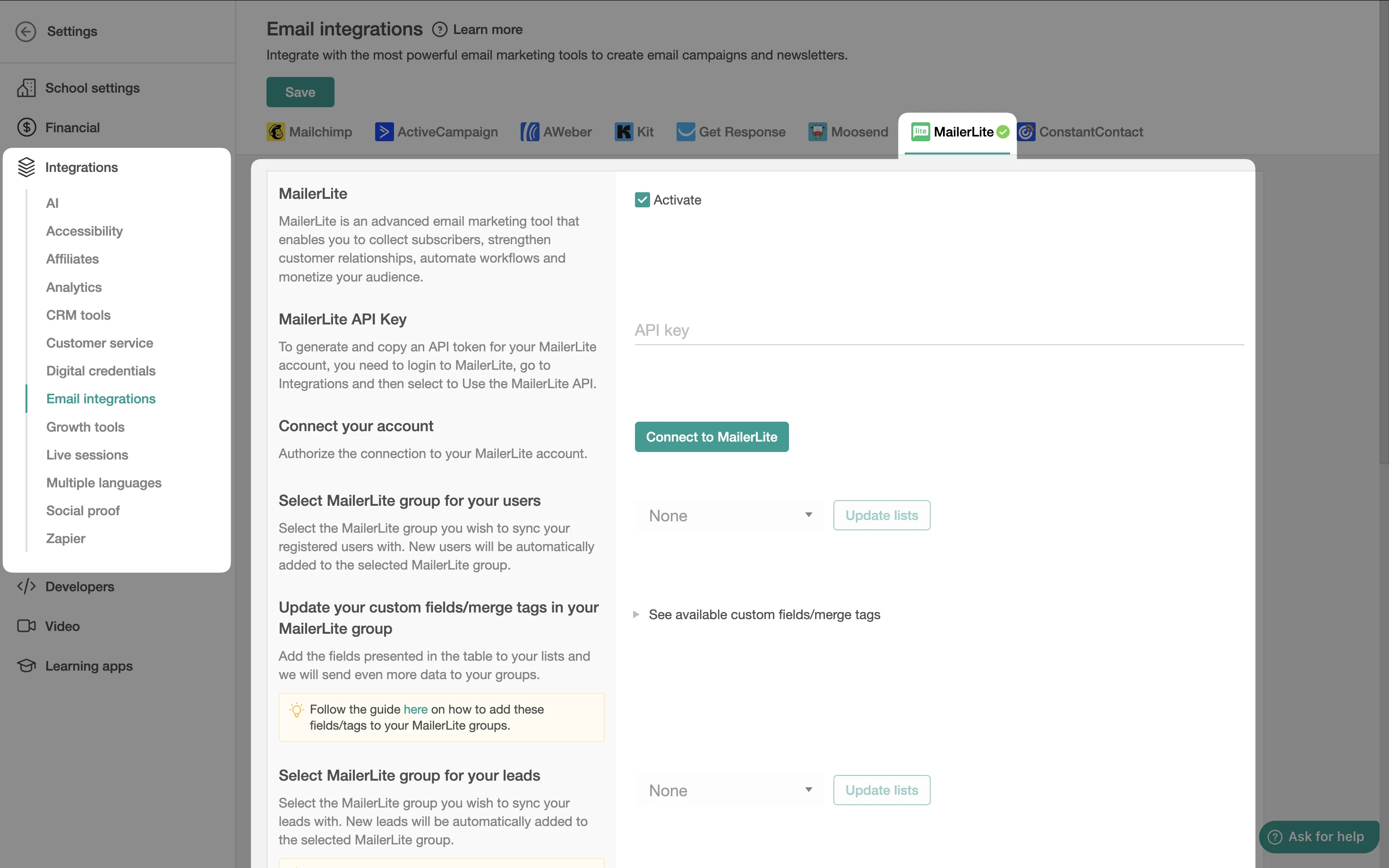Image resolution: width=1389 pixels, height=868 pixels.
Task: Click the School settings building icon
Action: coord(26,88)
